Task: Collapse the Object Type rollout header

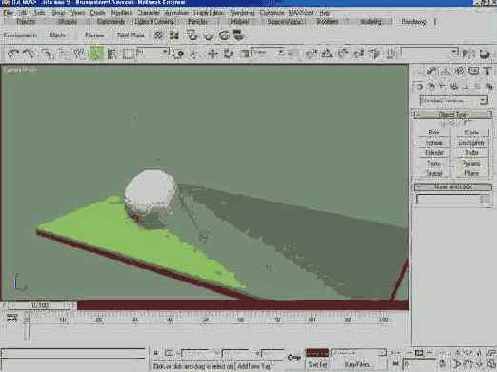Action: pyautogui.click(x=453, y=115)
